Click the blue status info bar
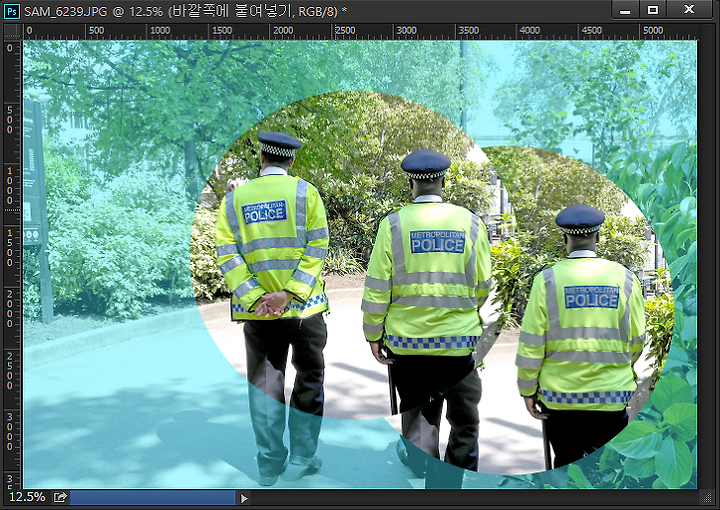The height and width of the screenshot is (510, 720). [x=152, y=498]
